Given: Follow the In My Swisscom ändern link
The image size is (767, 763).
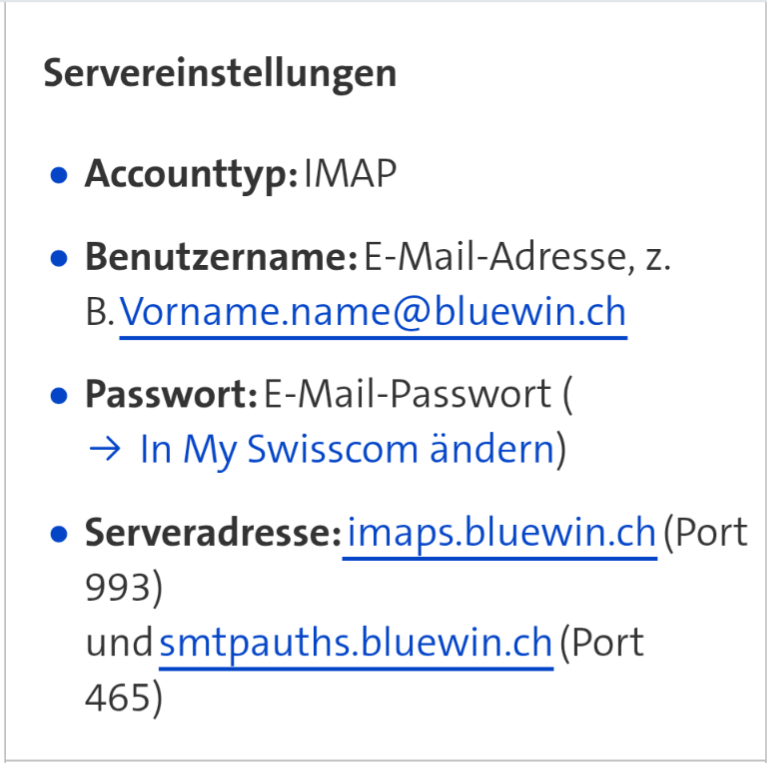Looking at the screenshot, I should click(346, 450).
